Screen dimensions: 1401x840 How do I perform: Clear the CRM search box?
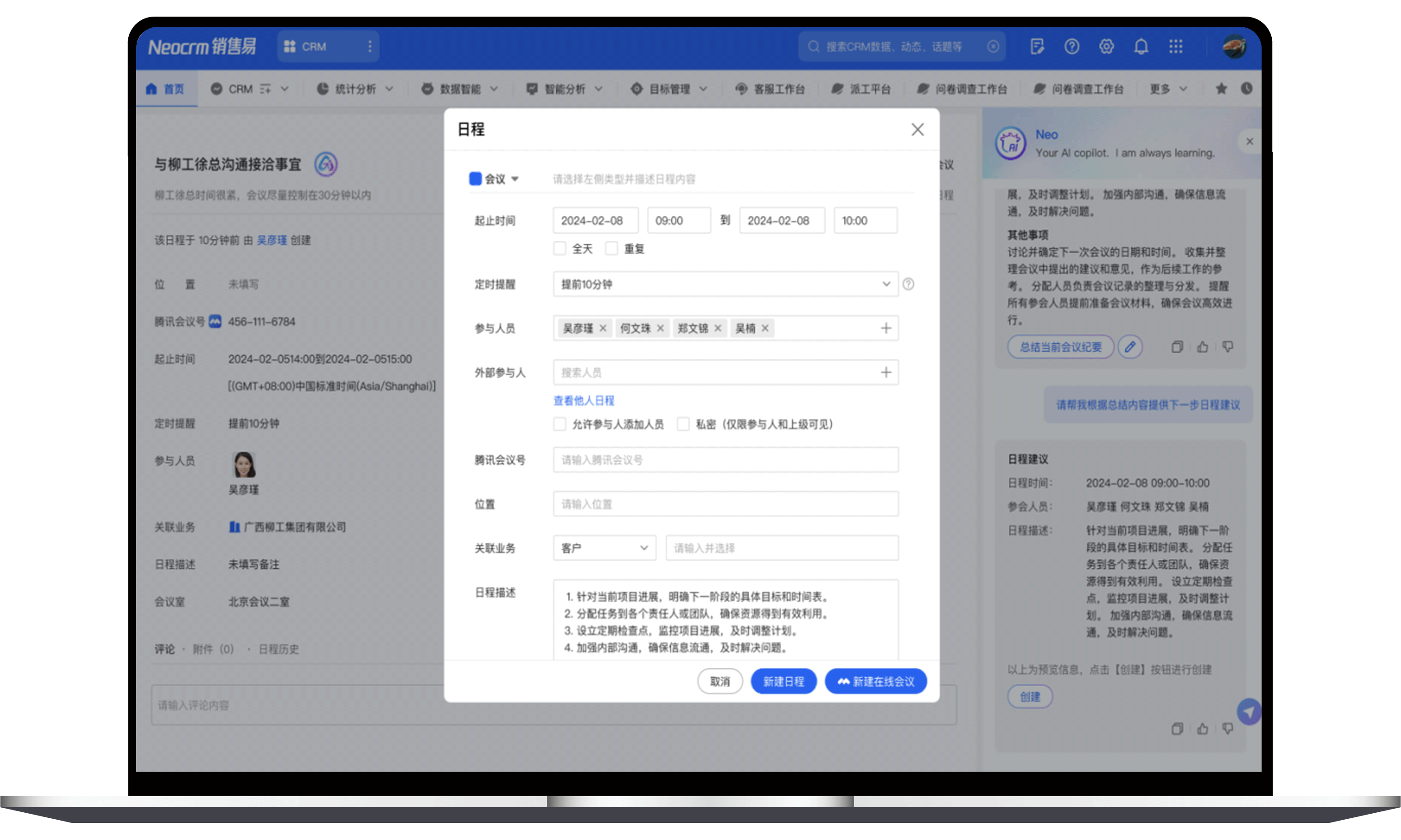tap(993, 47)
